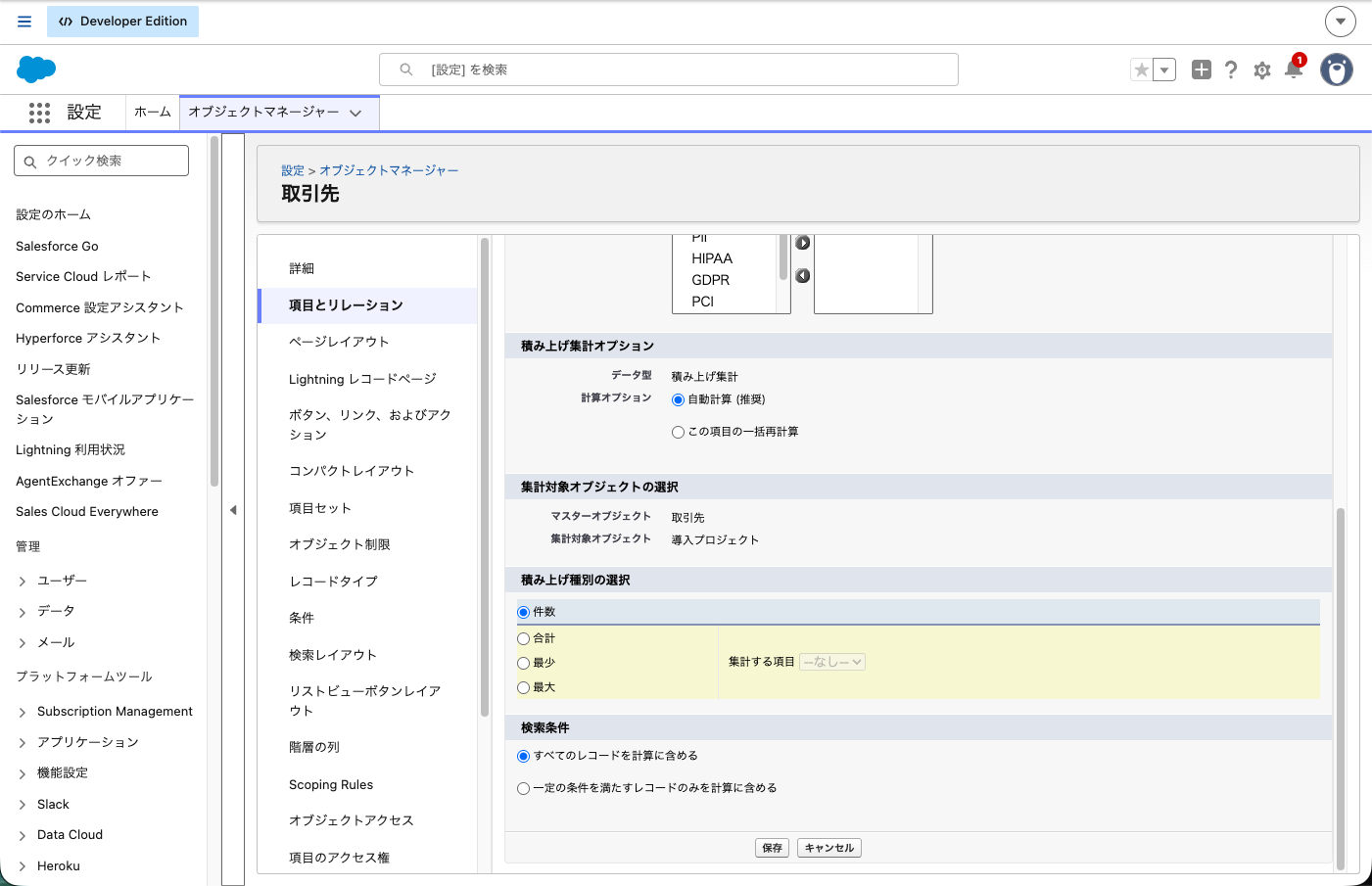Expand the データ tree node
Image resolution: width=1372 pixels, height=886 pixels.
pos(22,612)
